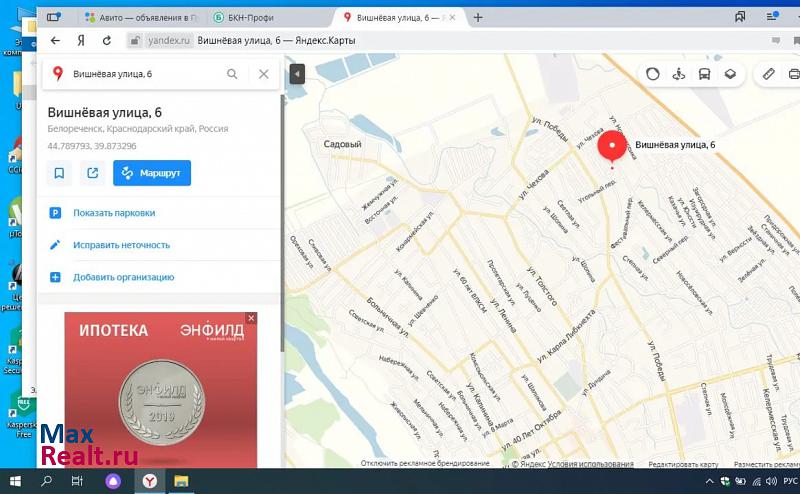The height and width of the screenshot is (494, 800).
Task: Click the red location pin on the map
Action: pyautogui.click(x=612, y=148)
